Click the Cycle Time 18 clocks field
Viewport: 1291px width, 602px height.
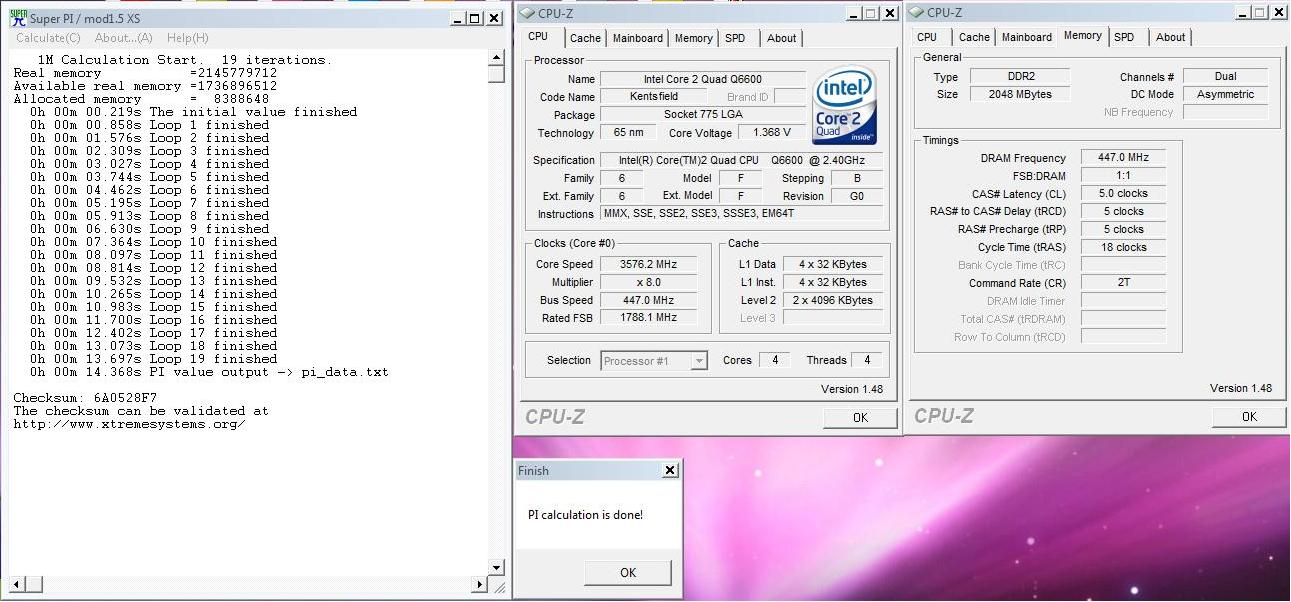(x=1123, y=247)
